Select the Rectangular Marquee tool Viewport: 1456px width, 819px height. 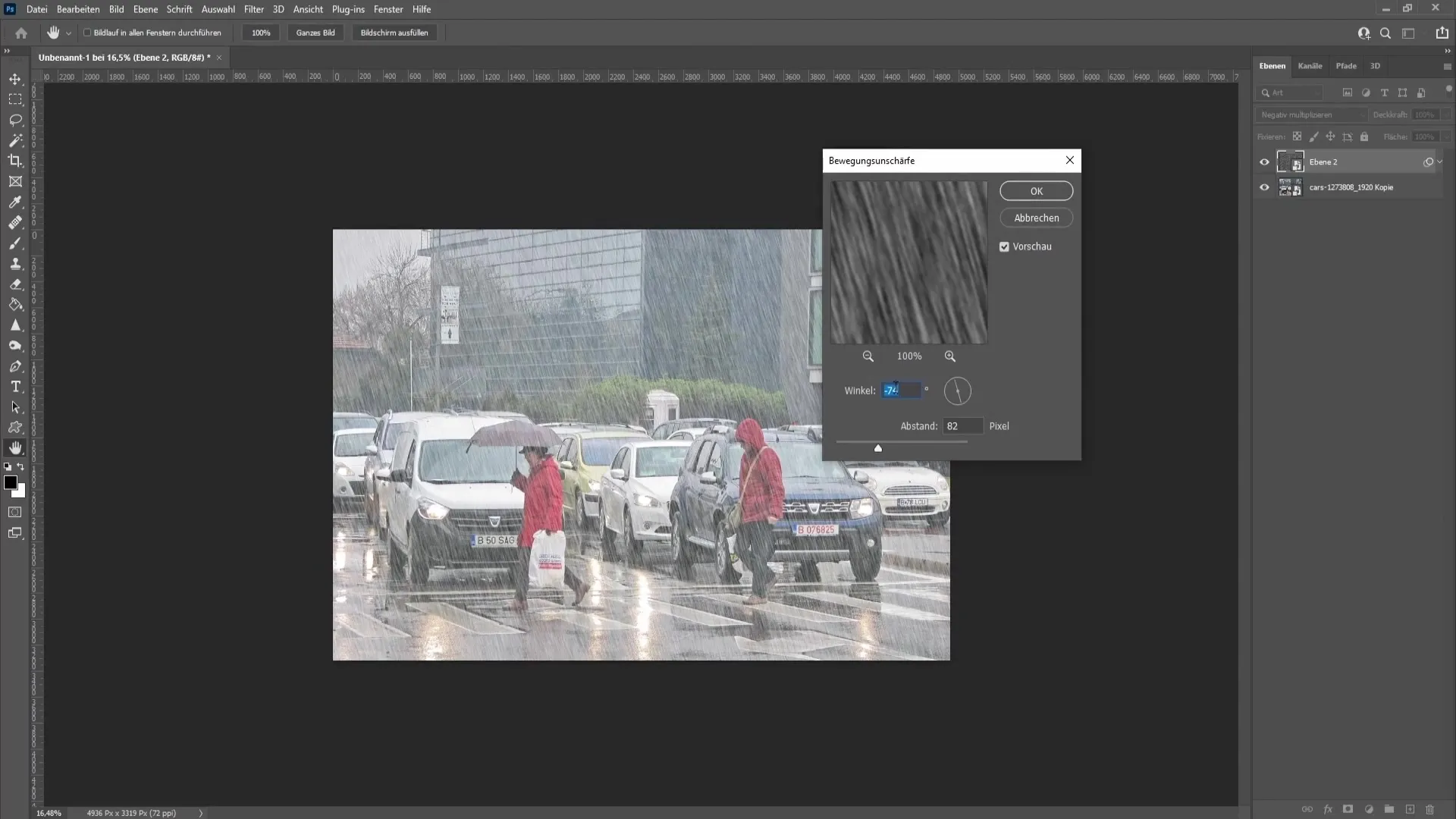coord(15,99)
